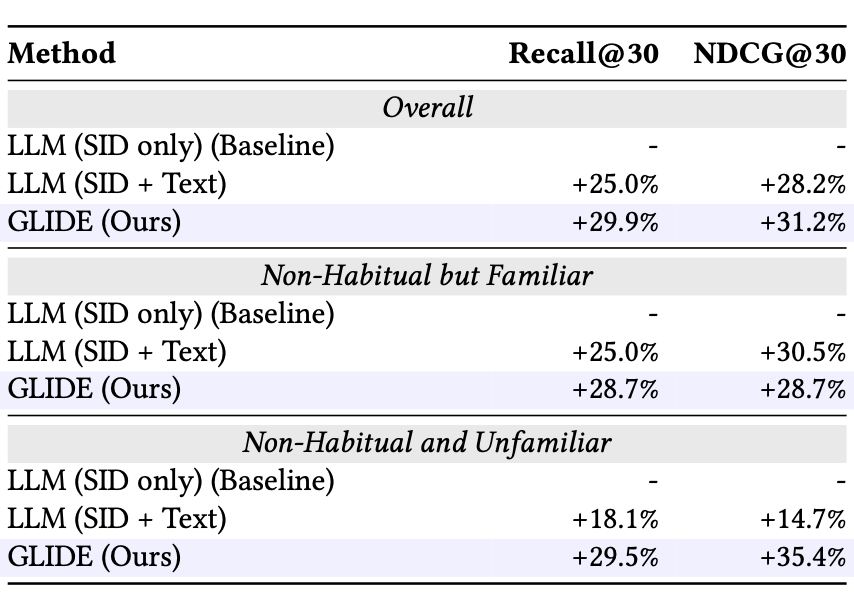Click the Recall@30 column header
Screen dimensions: 854x600
click(583, 53)
